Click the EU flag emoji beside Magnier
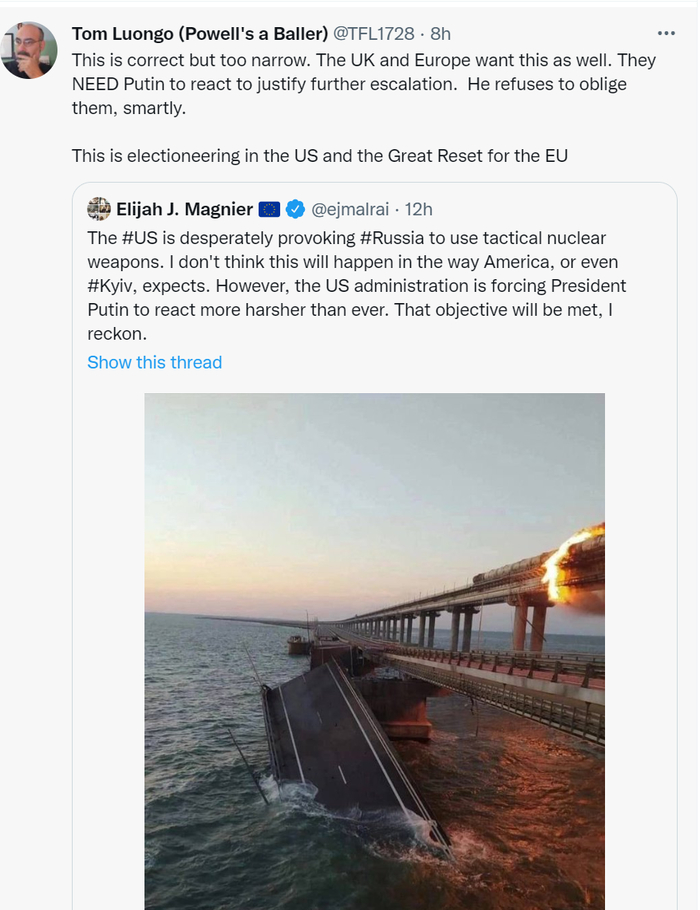This screenshot has width=700, height=910. (x=269, y=209)
